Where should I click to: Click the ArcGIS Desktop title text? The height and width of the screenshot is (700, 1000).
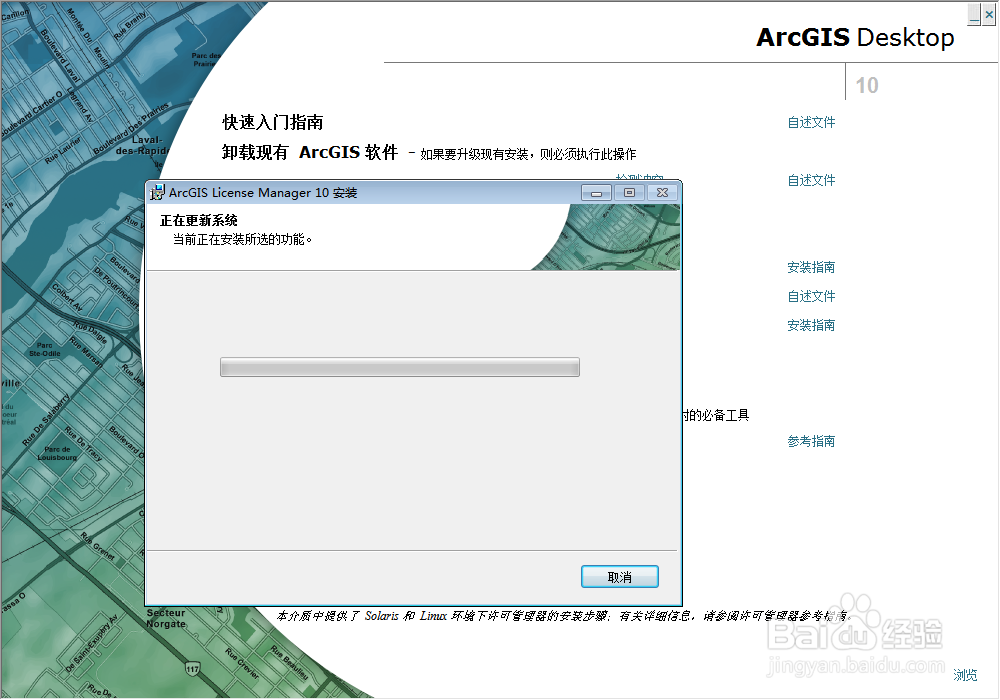[855, 38]
